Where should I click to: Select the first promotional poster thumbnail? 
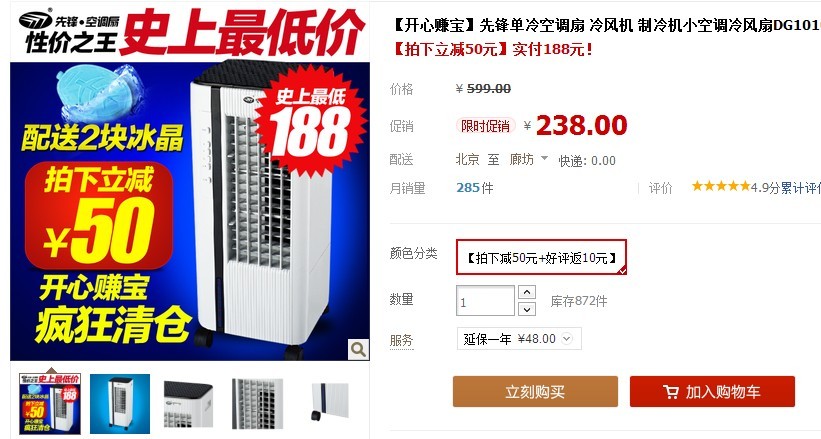(50, 403)
